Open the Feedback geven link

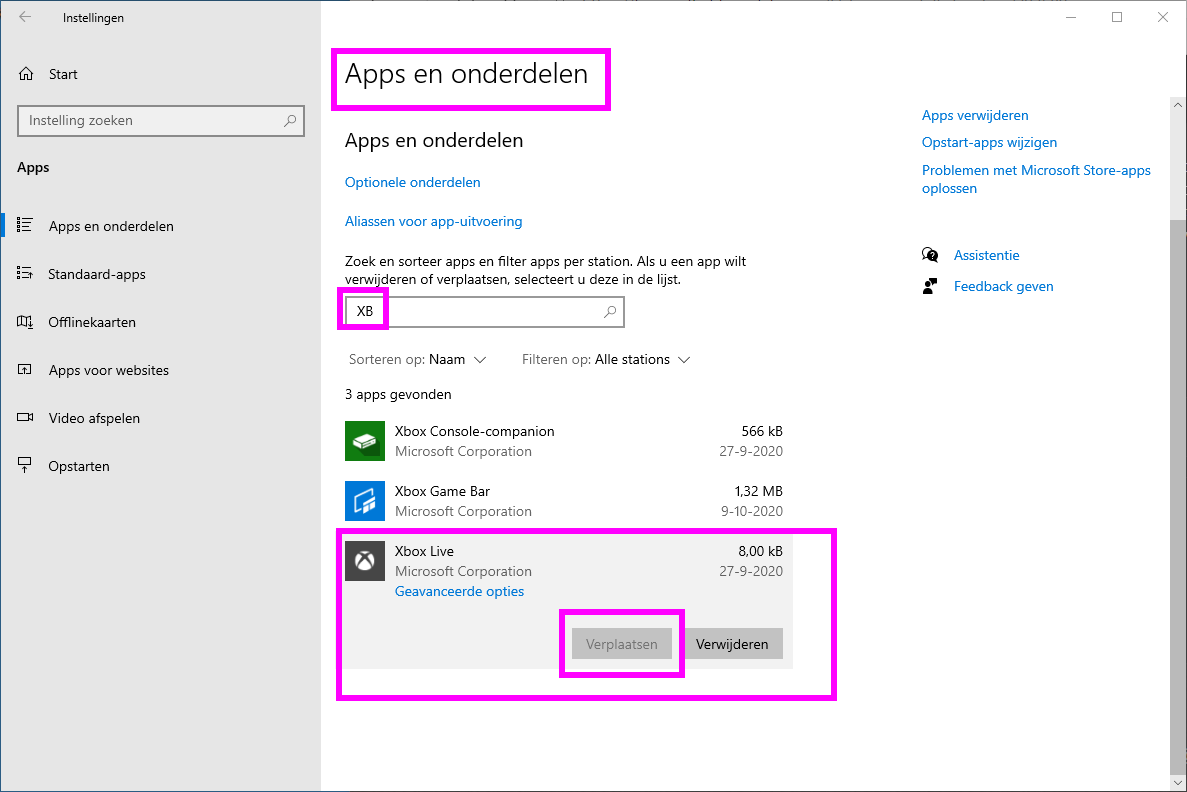tap(1004, 286)
